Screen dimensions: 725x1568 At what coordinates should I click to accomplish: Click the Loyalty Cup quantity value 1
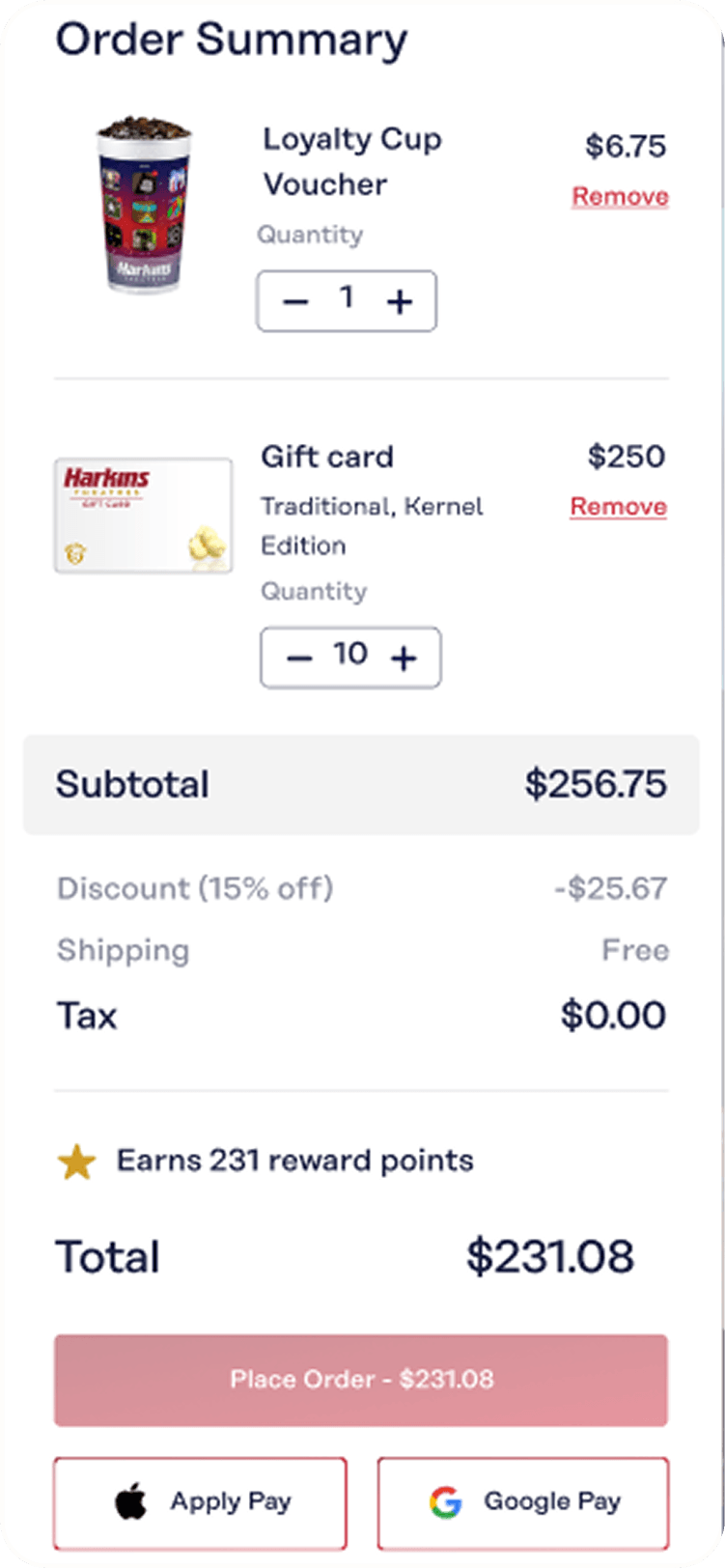click(347, 298)
